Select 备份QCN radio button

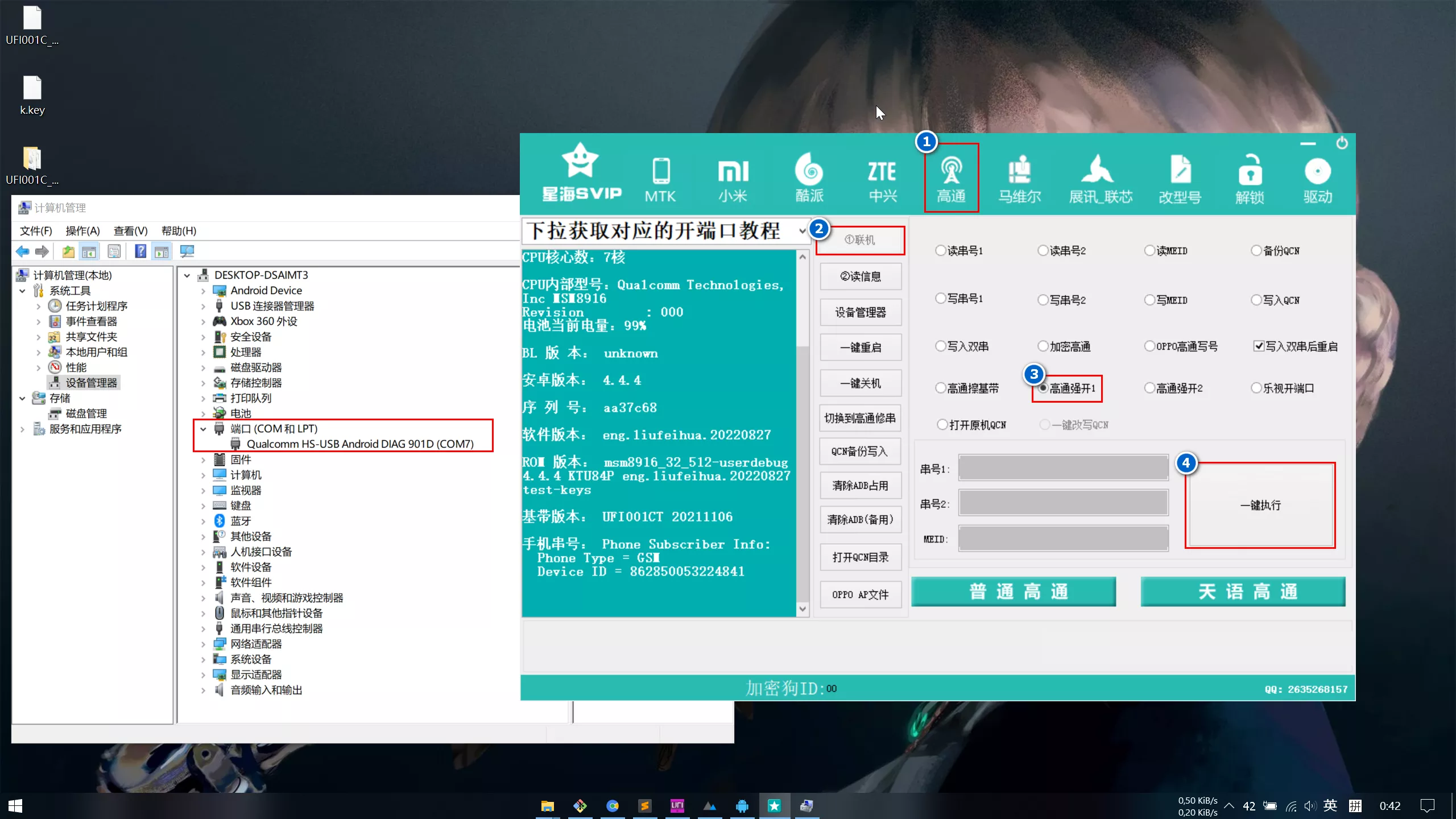pyautogui.click(x=1275, y=251)
